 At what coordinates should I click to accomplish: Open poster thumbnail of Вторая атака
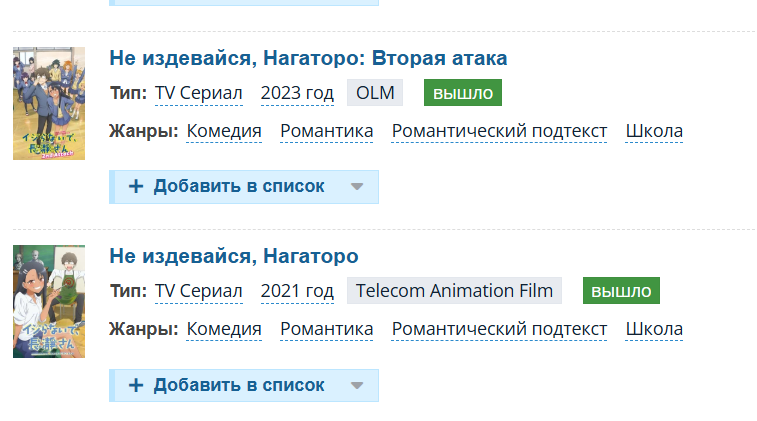click(x=49, y=103)
